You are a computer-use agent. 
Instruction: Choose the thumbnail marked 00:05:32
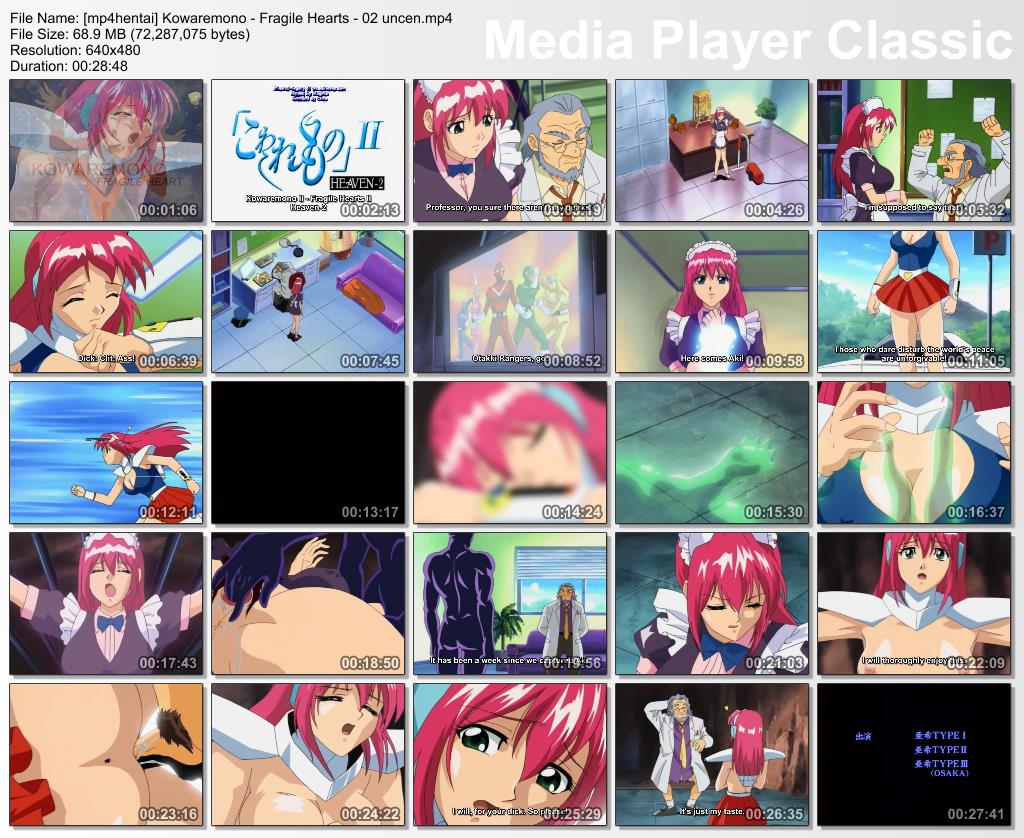pyautogui.click(x=914, y=150)
